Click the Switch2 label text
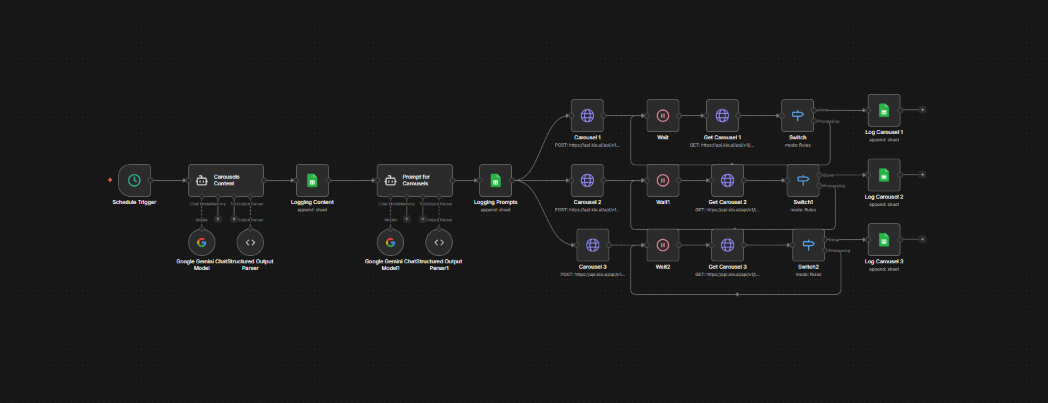Image resolution: width=1048 pixels, height=403 pixels. (x=809, y=267)
